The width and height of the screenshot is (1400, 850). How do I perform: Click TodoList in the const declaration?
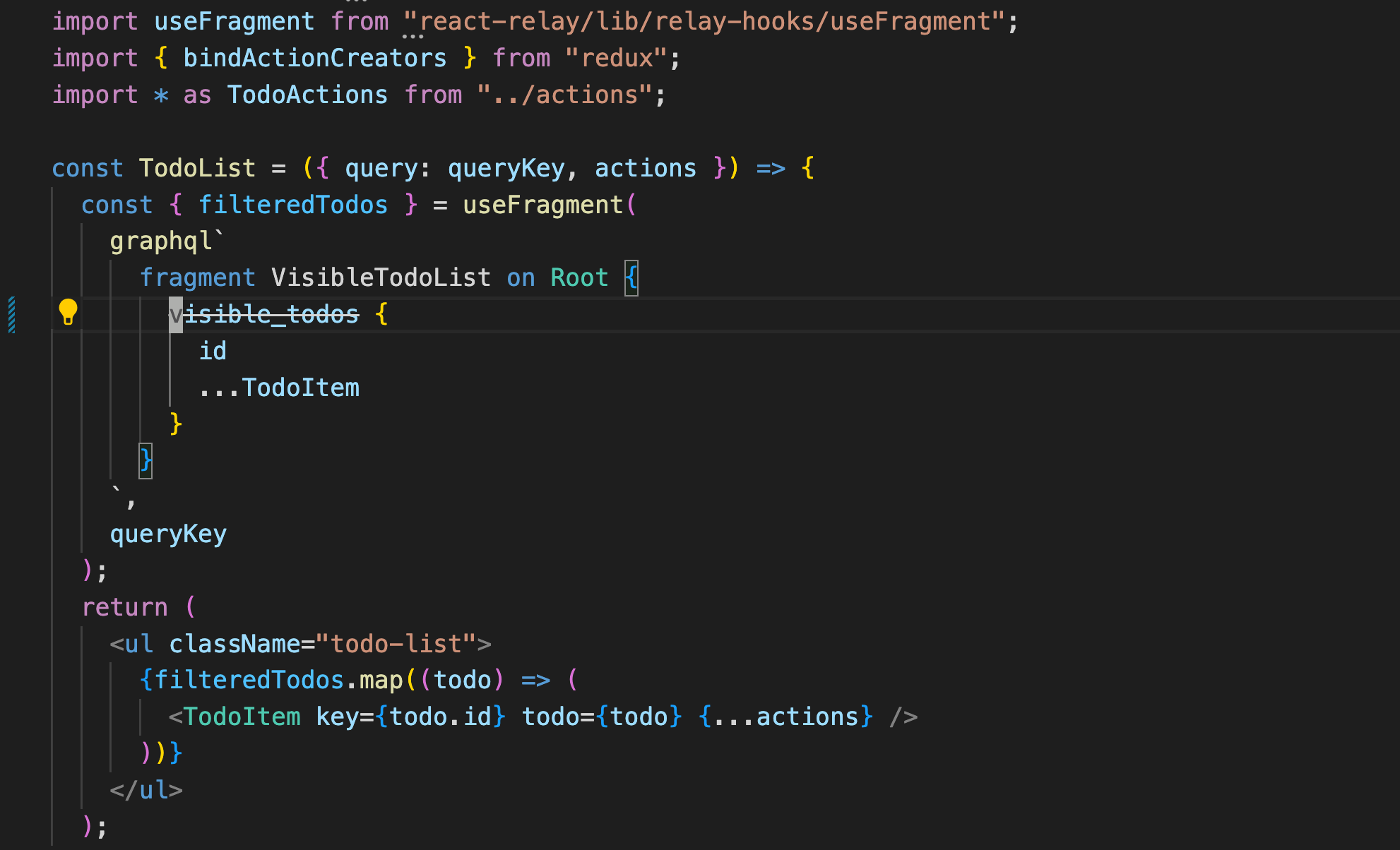click(x=197, y=168)
